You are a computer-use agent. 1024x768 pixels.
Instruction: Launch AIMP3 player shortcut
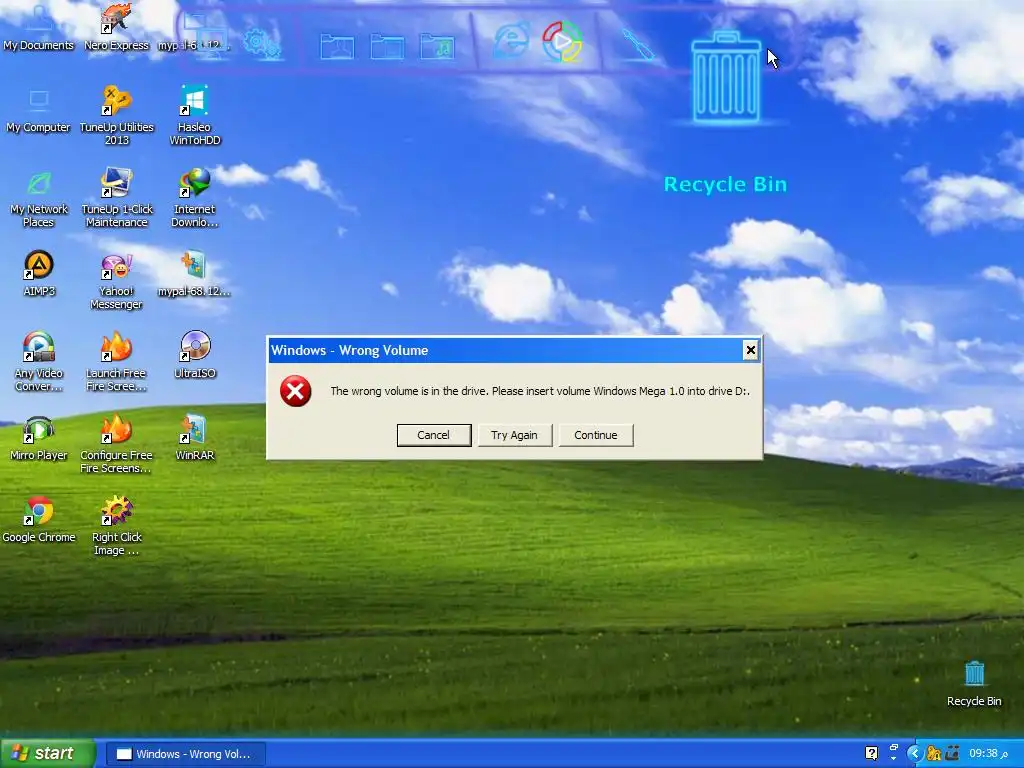pos(39,274)
